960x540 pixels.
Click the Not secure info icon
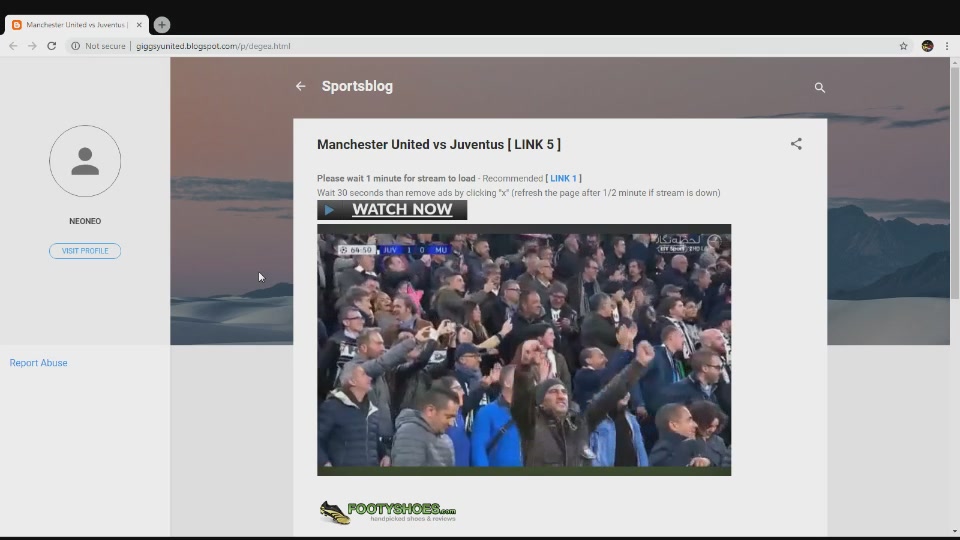pos(75,46)
